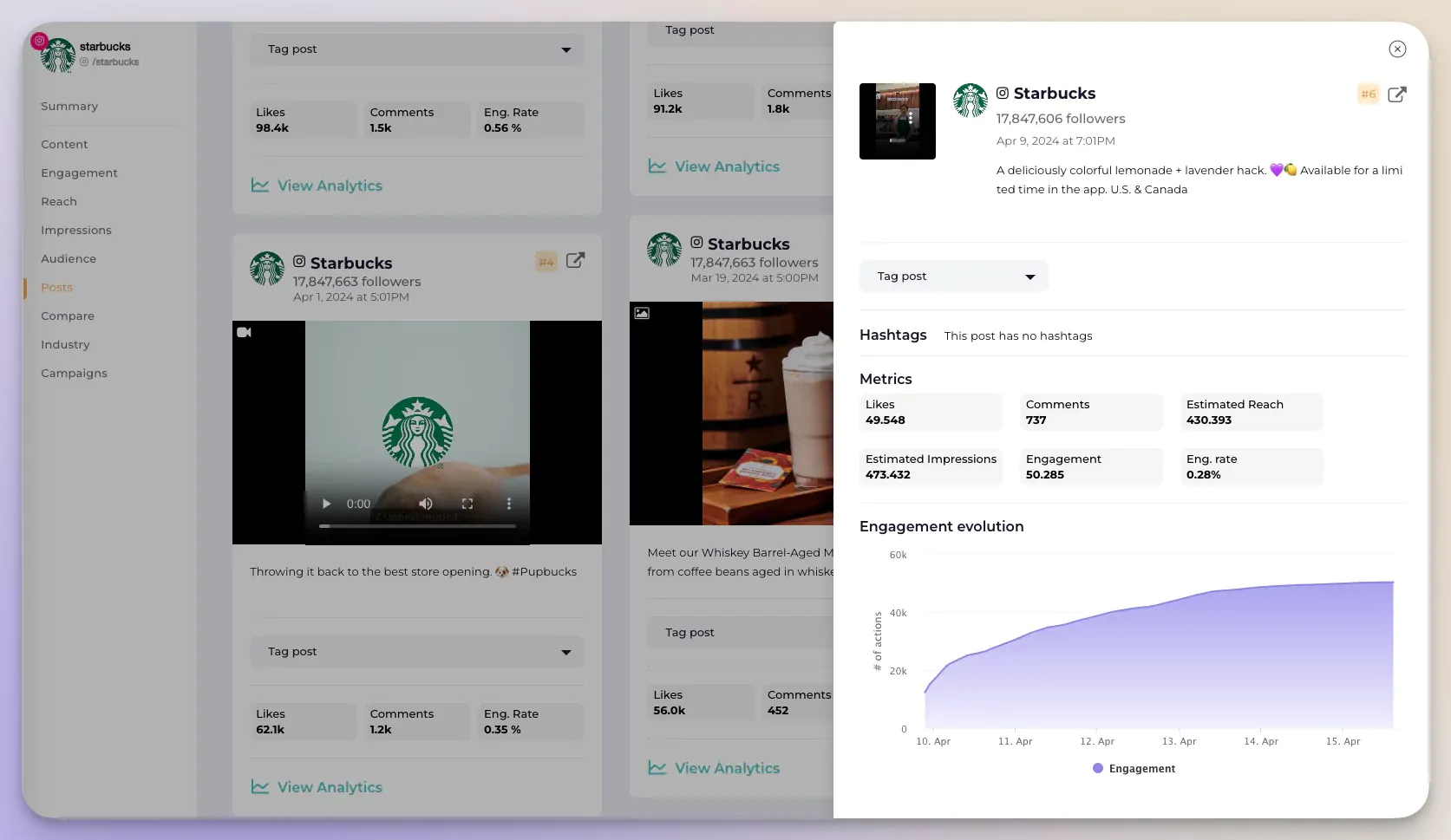This screenshot has width=1451, height=840.
Task: View Analytics for post with 56.0k likes
Action: coord(714,768)
